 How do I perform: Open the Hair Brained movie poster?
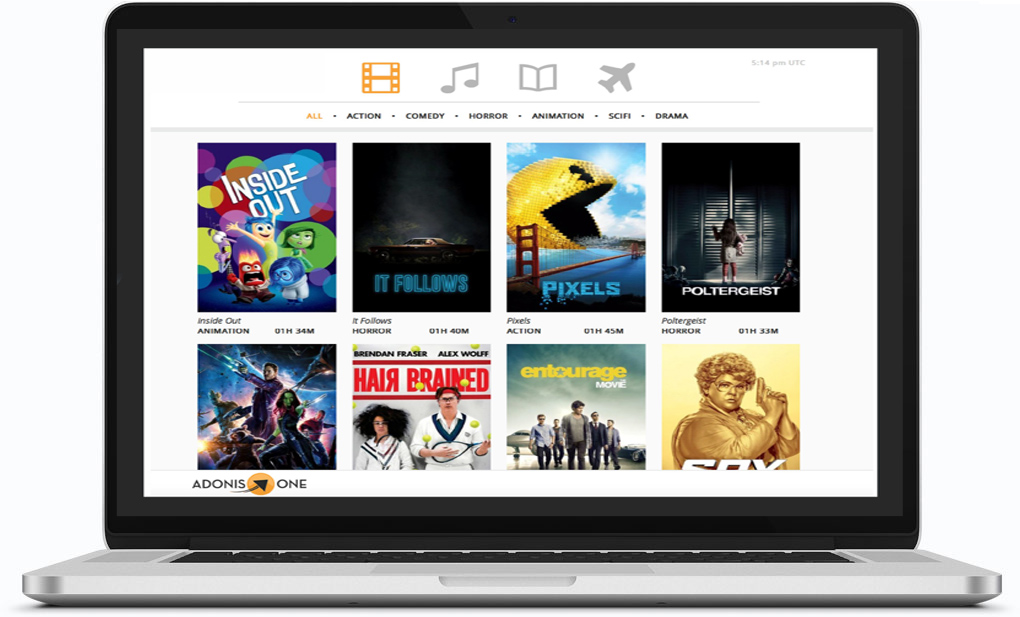tap(422, 407)
